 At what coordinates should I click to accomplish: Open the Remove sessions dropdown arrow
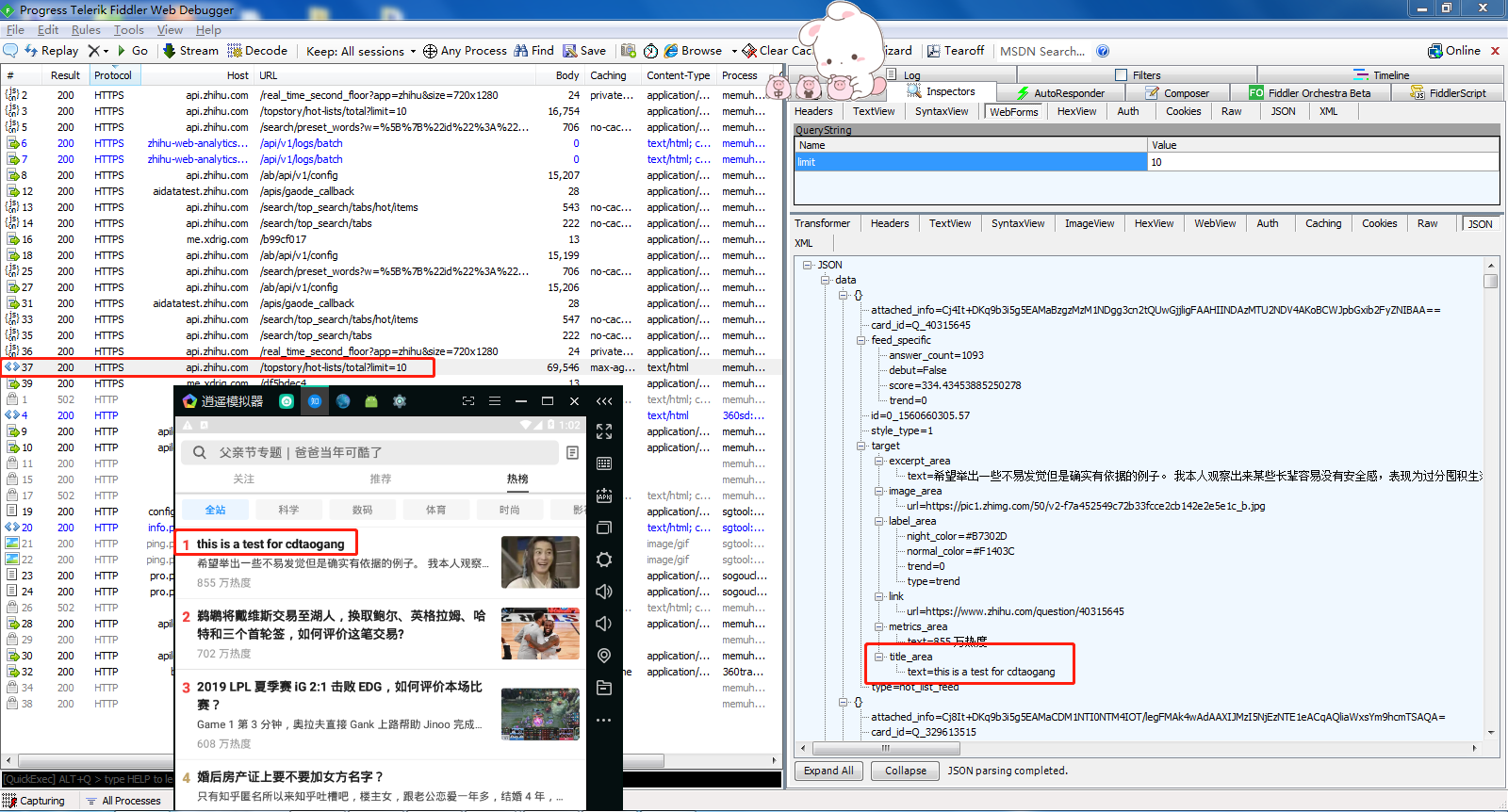[106, 52]
